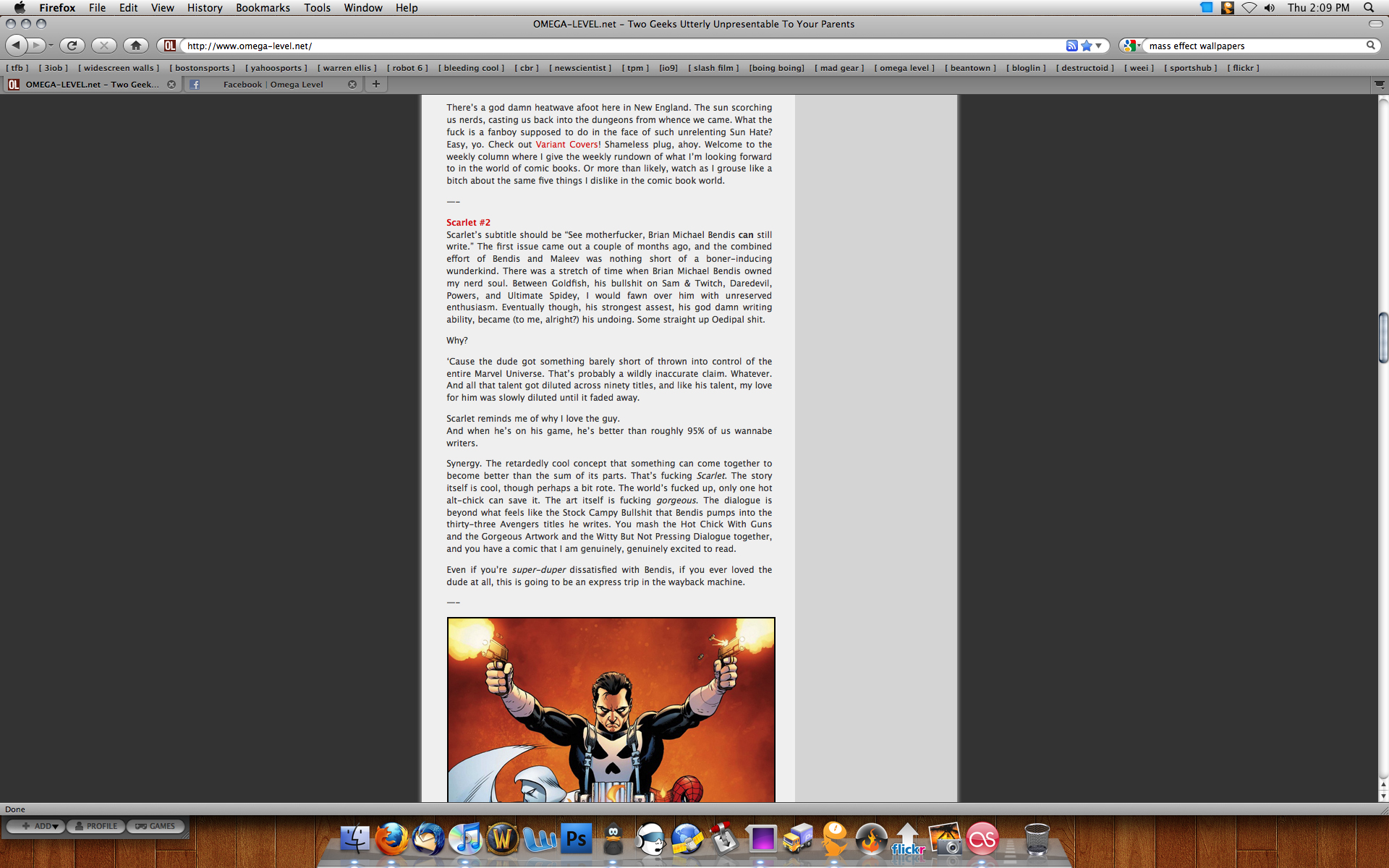Reload the page with the refresh button
The height and width of the screenshot is (868, 1389).
tap(72, 46)
